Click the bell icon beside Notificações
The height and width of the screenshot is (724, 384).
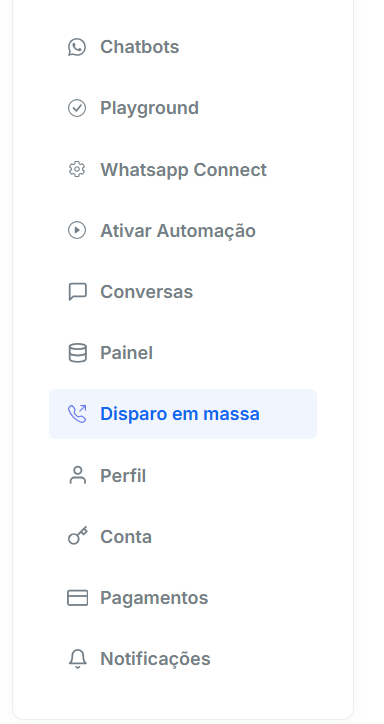78,659
